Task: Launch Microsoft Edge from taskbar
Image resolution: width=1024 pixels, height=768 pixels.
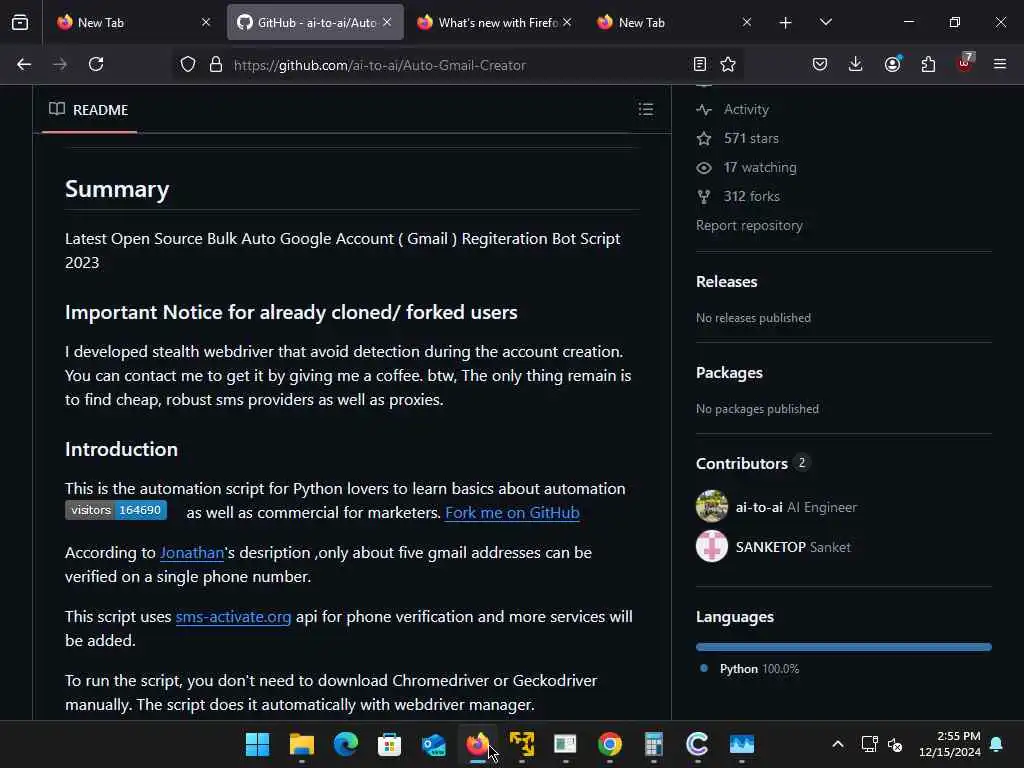Action: tap(345, 744)
